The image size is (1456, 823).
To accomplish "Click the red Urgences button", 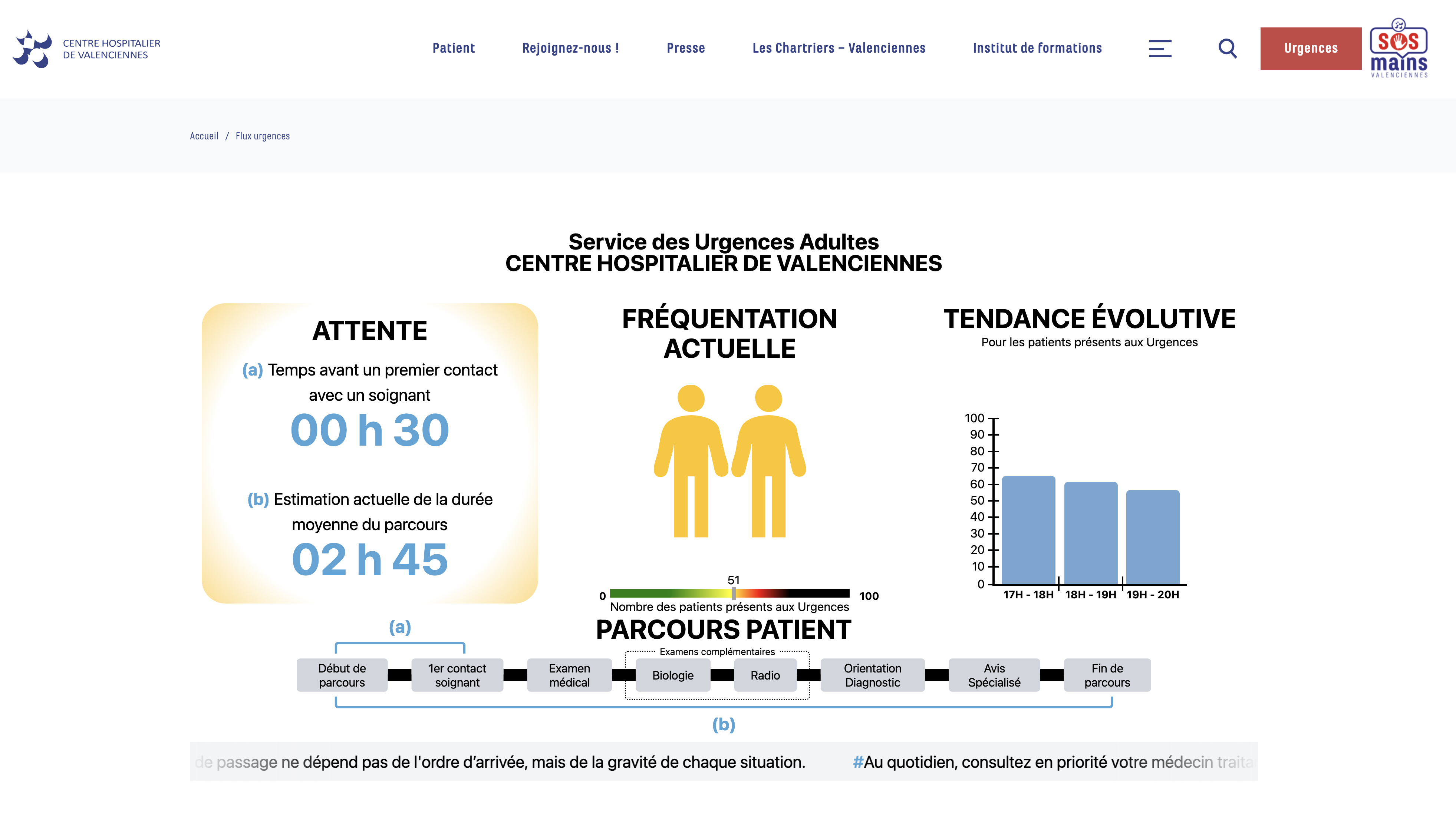I will click(x=1310, y=49).
